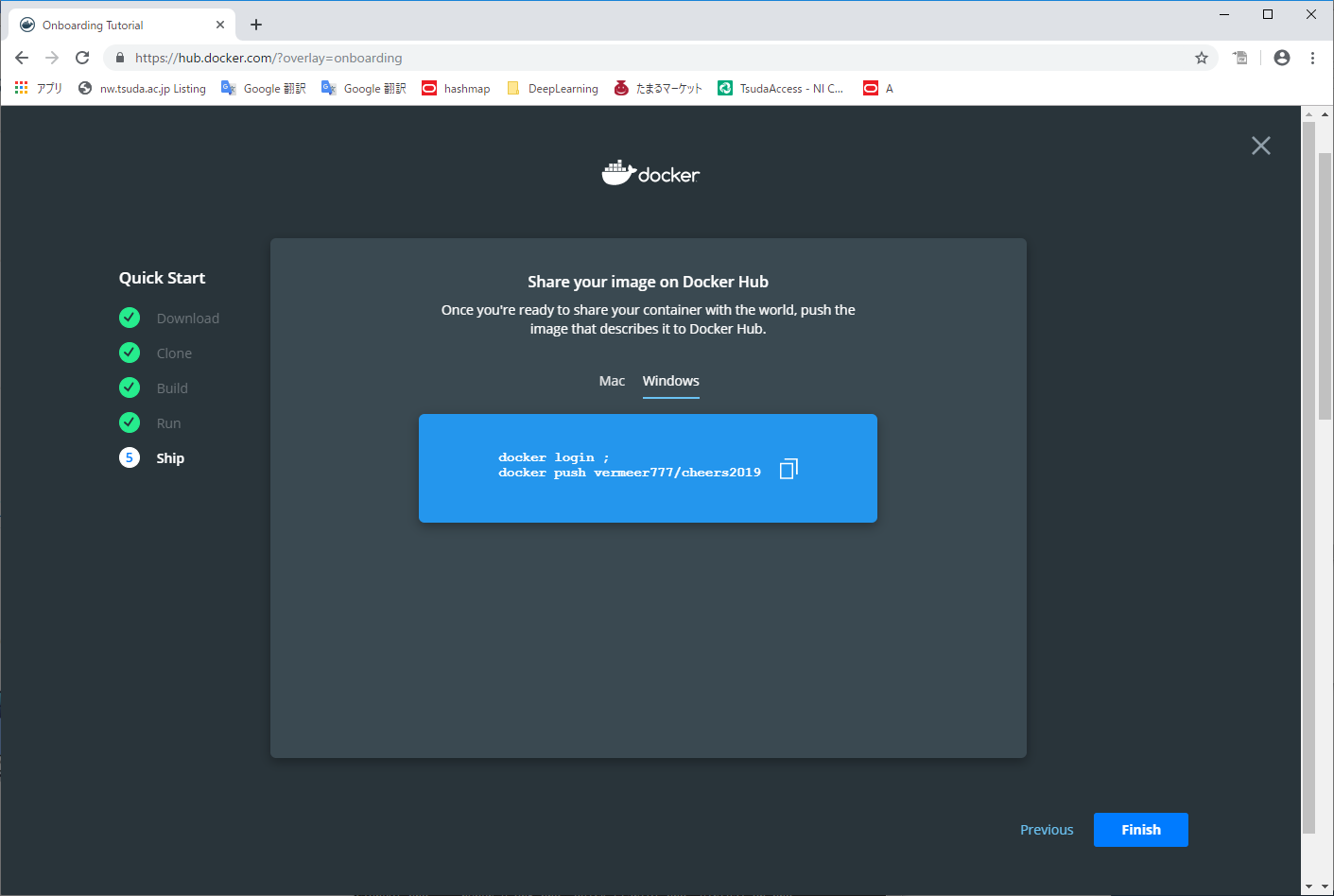
Task: Go back to the previous browser page
Action: [22, 58]
